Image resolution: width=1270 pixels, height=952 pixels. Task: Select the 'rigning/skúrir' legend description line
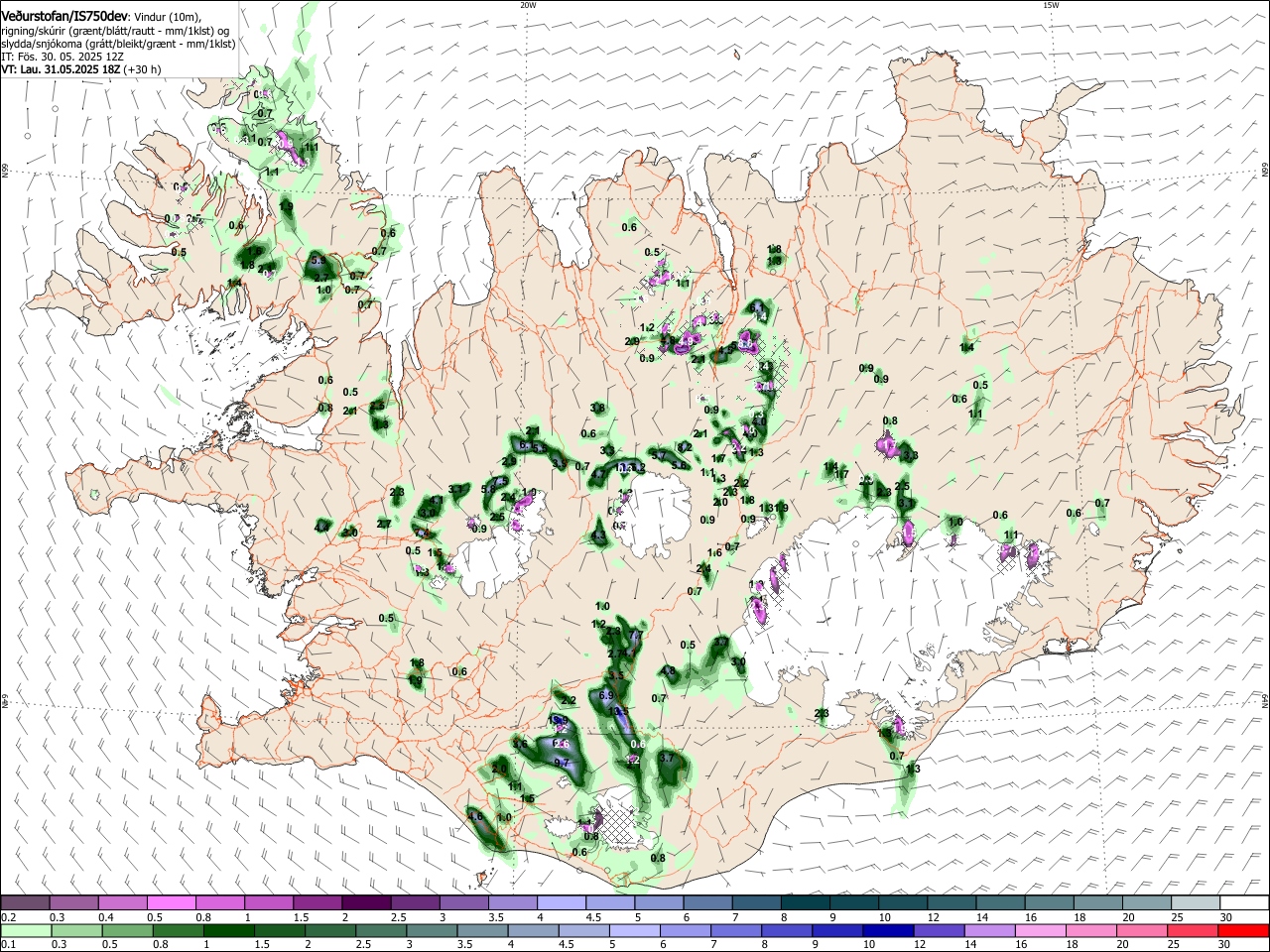click(x=116, y=31)
